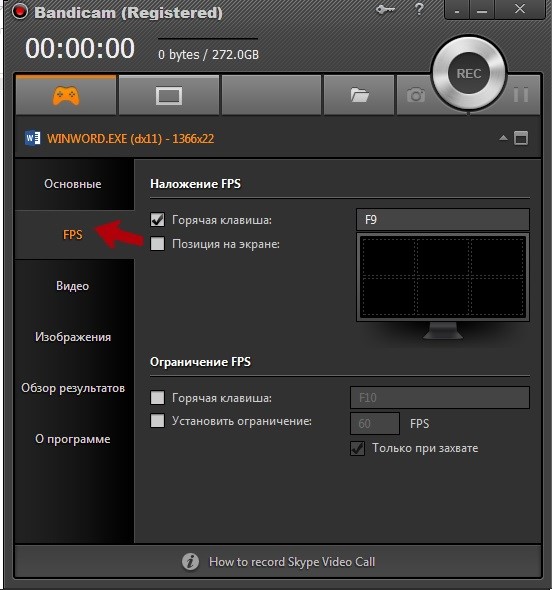Click the WINWORD.EXE (dx11) target text
This screenshot has height=590, width=552.
[131, 139]
